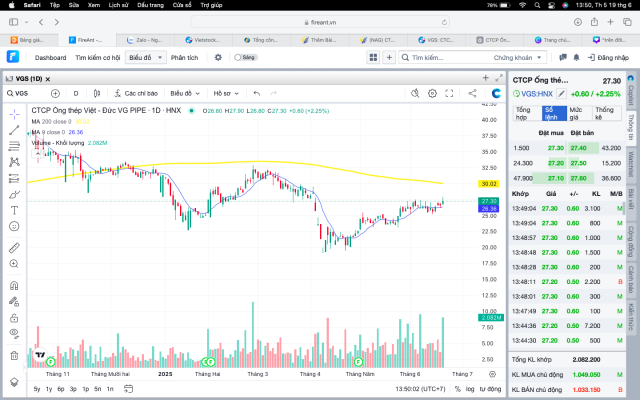Screen dimensions: 640x400
Task: Edit the VGS:HNX symbol pencil icon
Action: tap(562, 94)
